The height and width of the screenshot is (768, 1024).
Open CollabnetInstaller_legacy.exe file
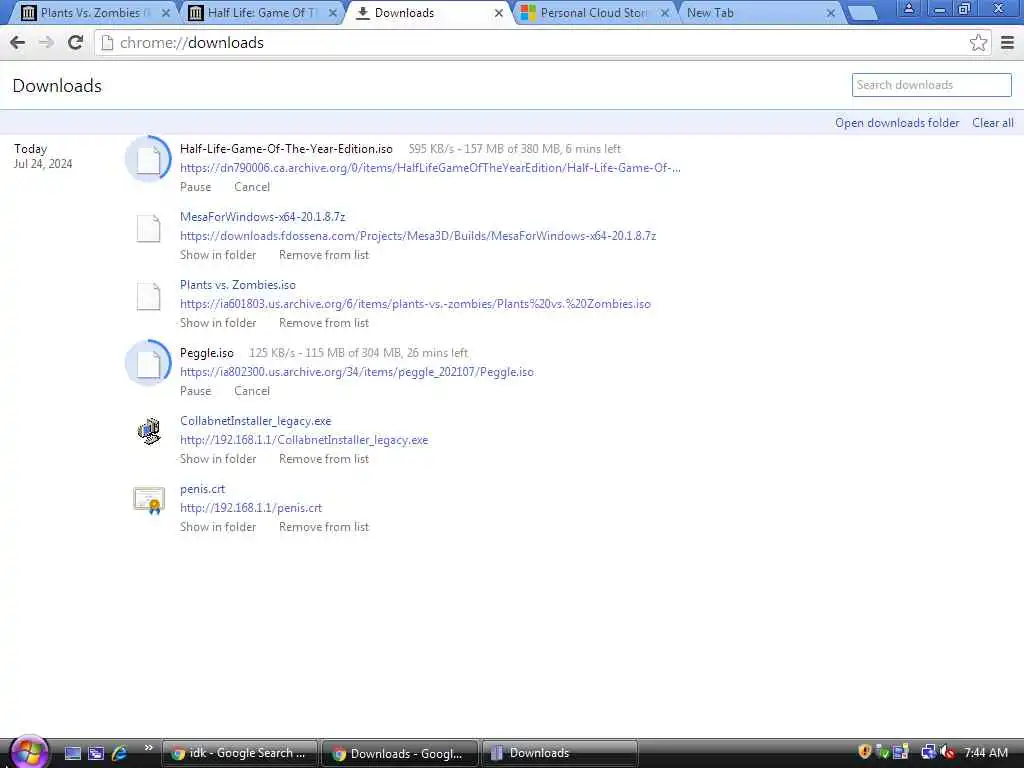[x=255, y=421]
